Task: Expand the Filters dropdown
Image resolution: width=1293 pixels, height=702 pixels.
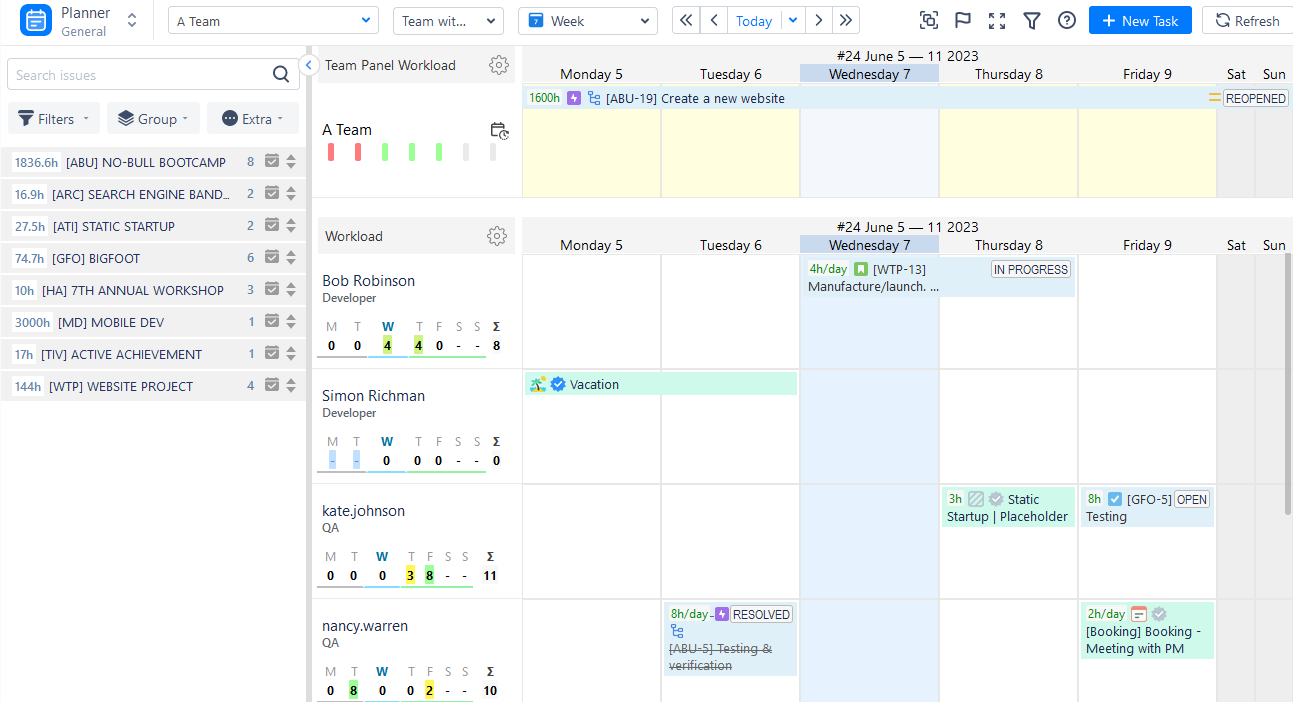Action: pyautogui.click(x=54, y=119)
